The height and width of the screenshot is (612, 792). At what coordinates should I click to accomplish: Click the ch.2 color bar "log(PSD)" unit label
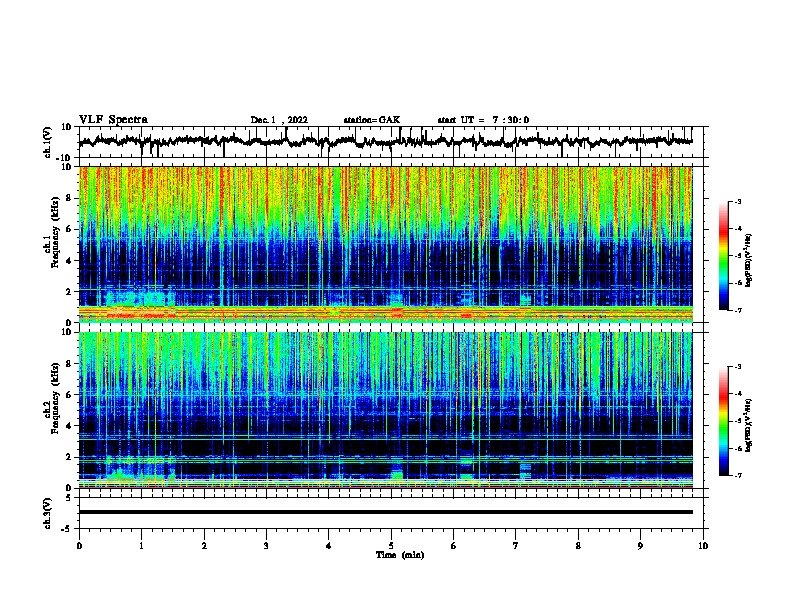click(749, 425)
